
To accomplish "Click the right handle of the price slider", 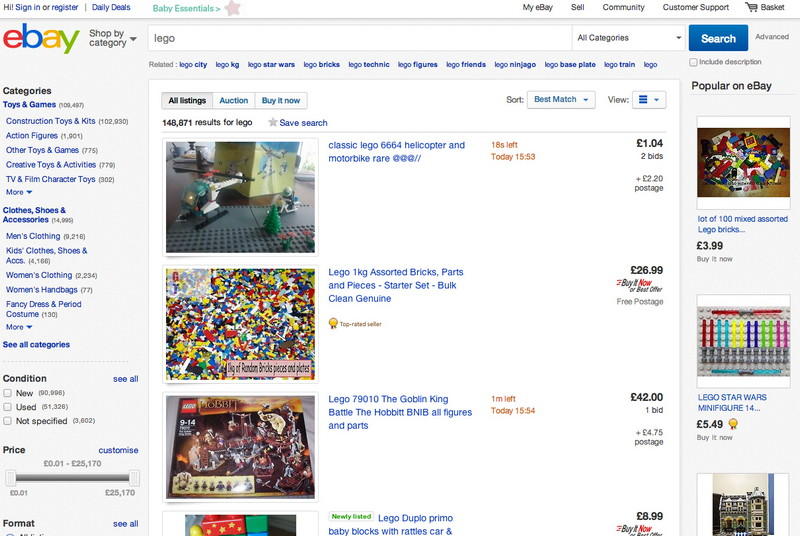I will tap(134, 478).
